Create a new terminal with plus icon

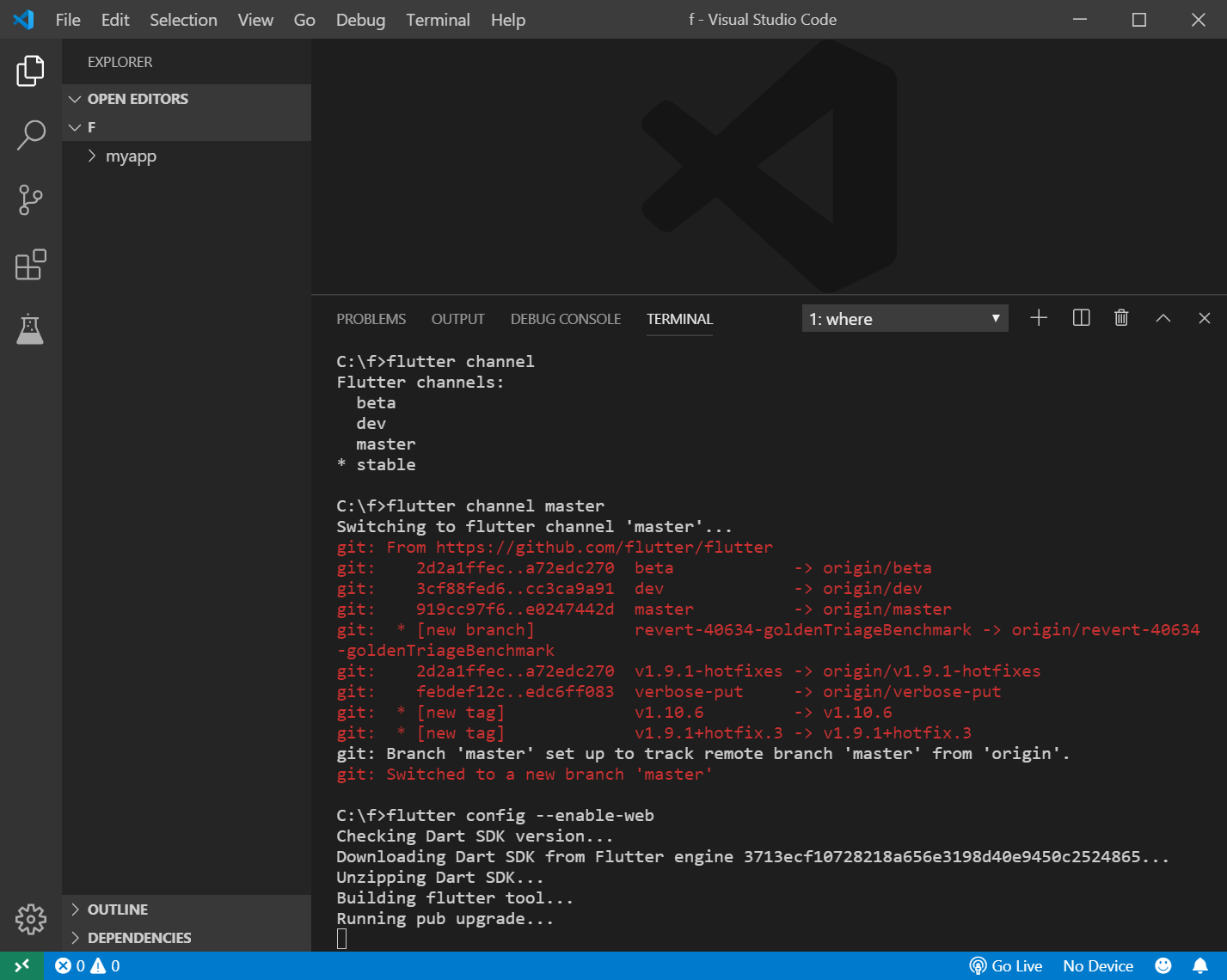(1039, 318)
